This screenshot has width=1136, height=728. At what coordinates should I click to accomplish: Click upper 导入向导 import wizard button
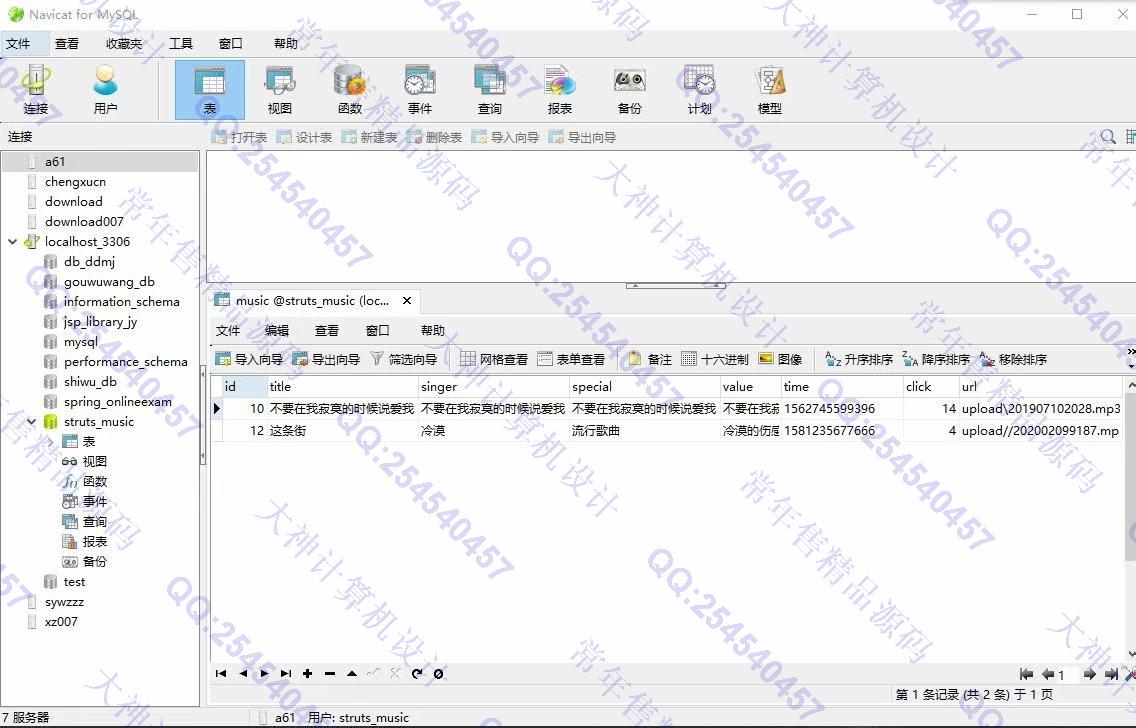pos(505,137)
